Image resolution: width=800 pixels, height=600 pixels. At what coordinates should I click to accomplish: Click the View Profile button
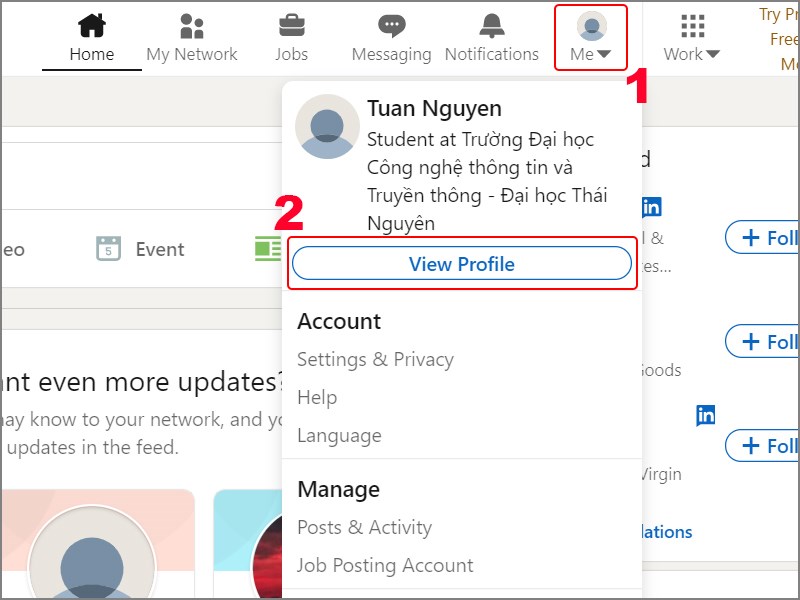(x=462, y=264)
